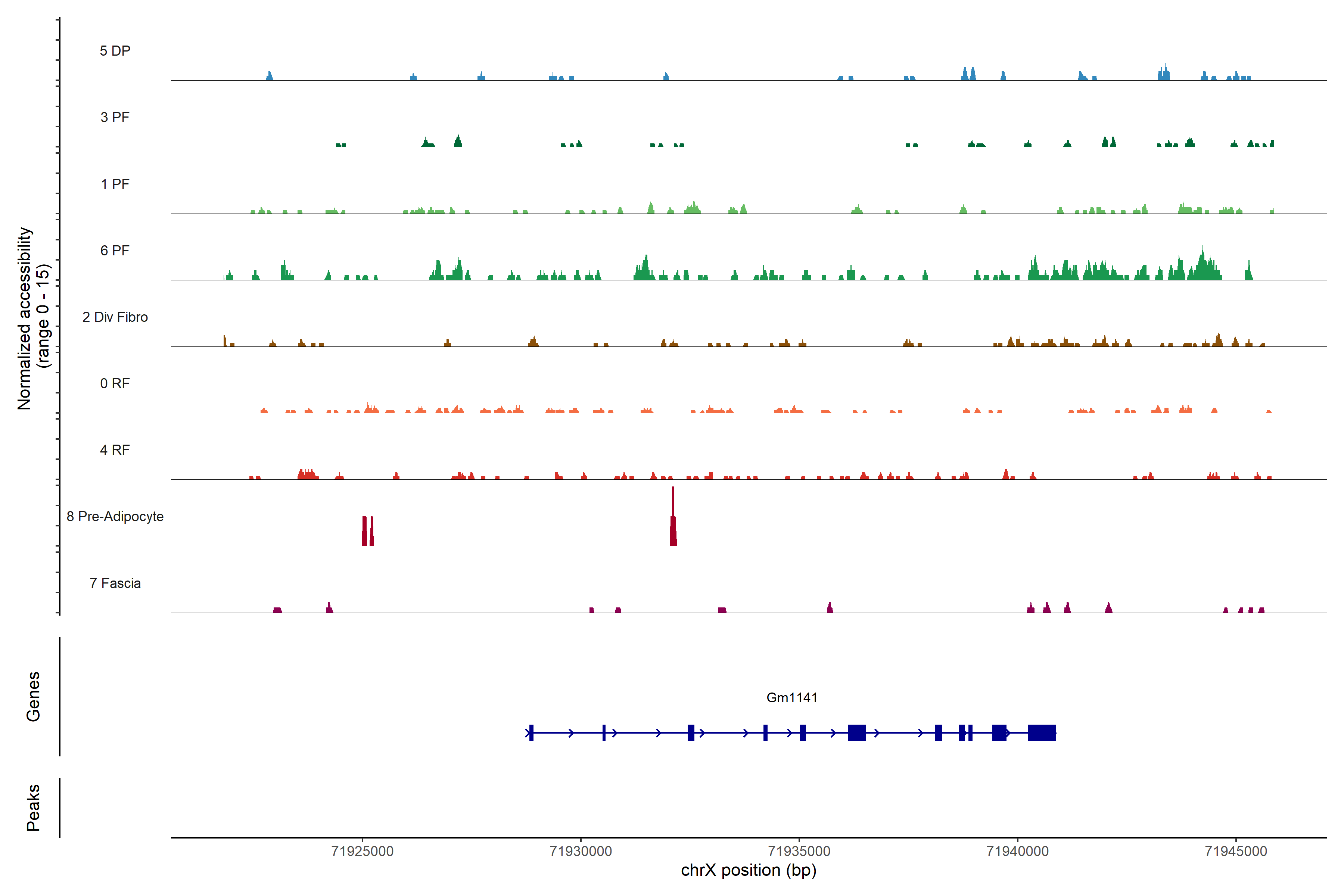Select the 6 PF track label
This screenshot has height=896, width=1344.
tap(115, 250)
